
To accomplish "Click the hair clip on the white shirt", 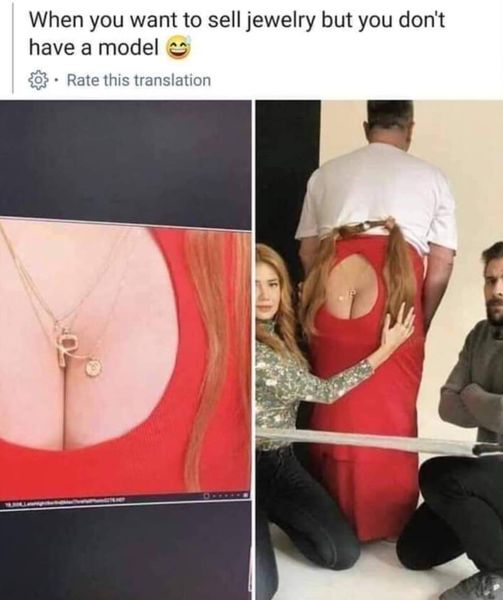I will [368, 225].
